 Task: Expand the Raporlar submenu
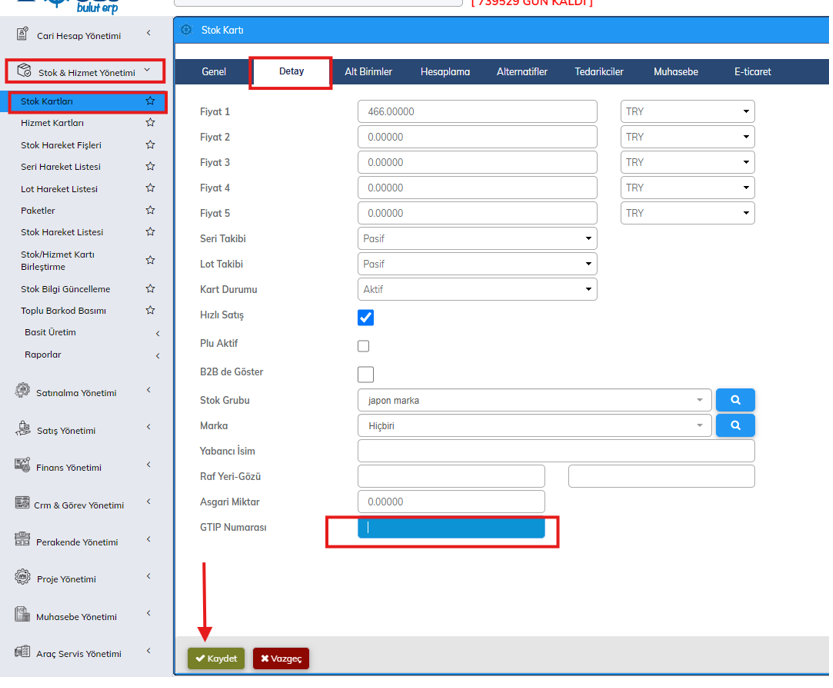coord(90,355)
